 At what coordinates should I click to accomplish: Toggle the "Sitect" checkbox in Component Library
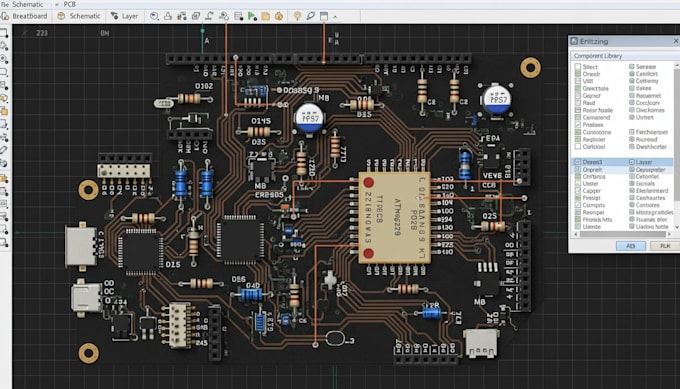click(x=578, y=67)
